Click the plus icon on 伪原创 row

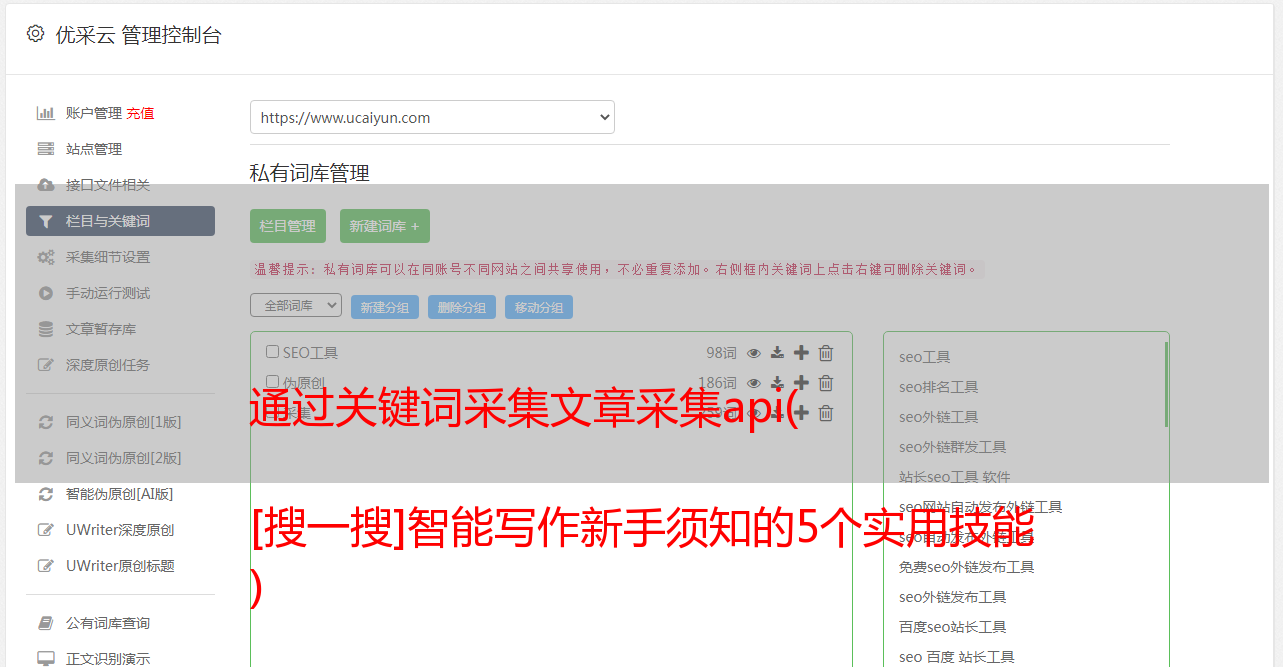801,383
